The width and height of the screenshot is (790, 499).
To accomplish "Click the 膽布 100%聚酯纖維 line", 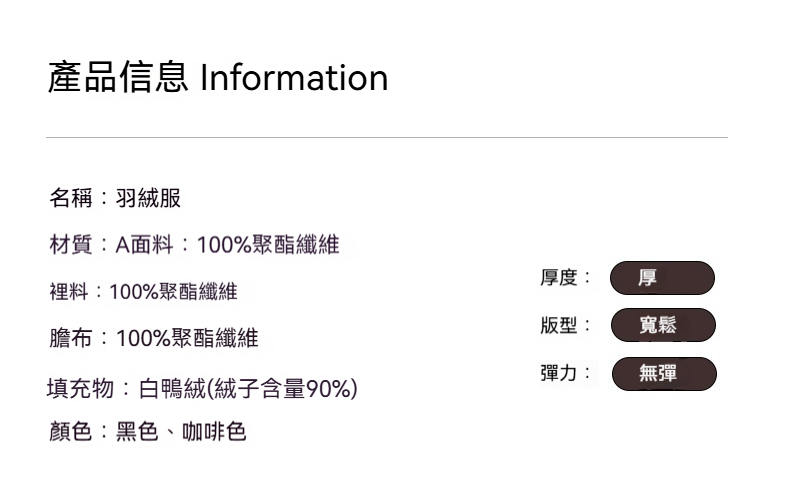I will 153,339.
